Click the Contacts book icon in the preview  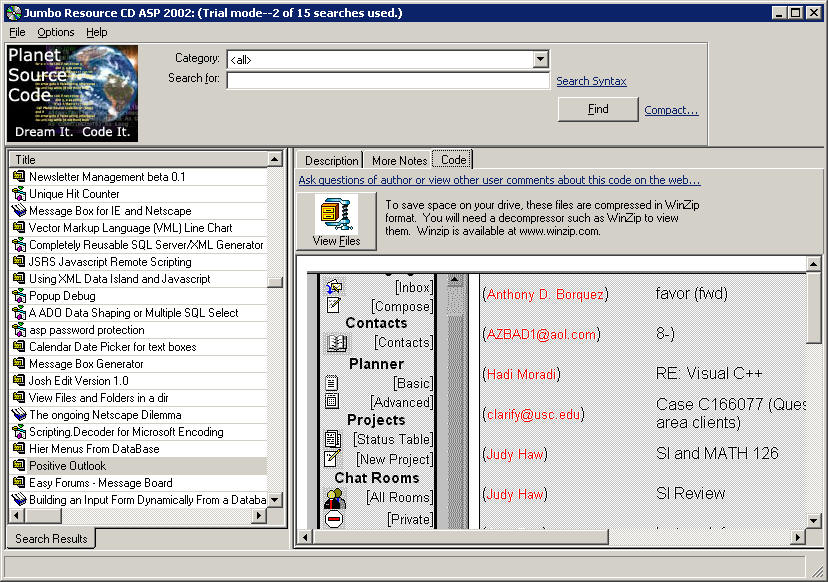tap(336, 343)
